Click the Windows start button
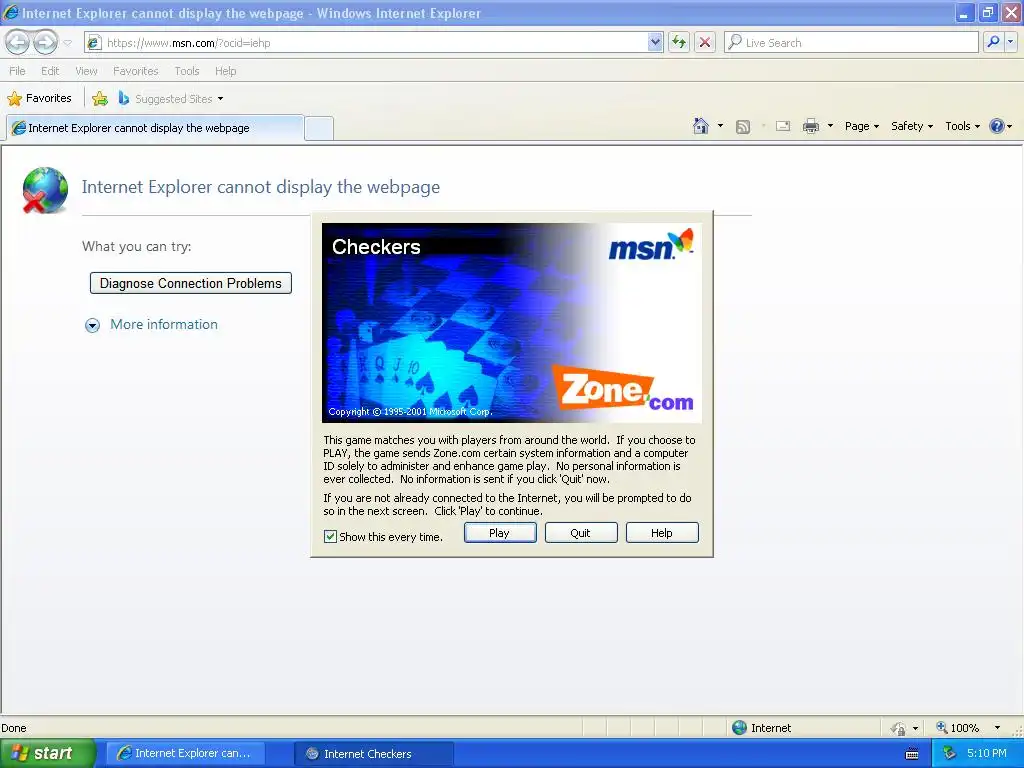 [48, 753]
